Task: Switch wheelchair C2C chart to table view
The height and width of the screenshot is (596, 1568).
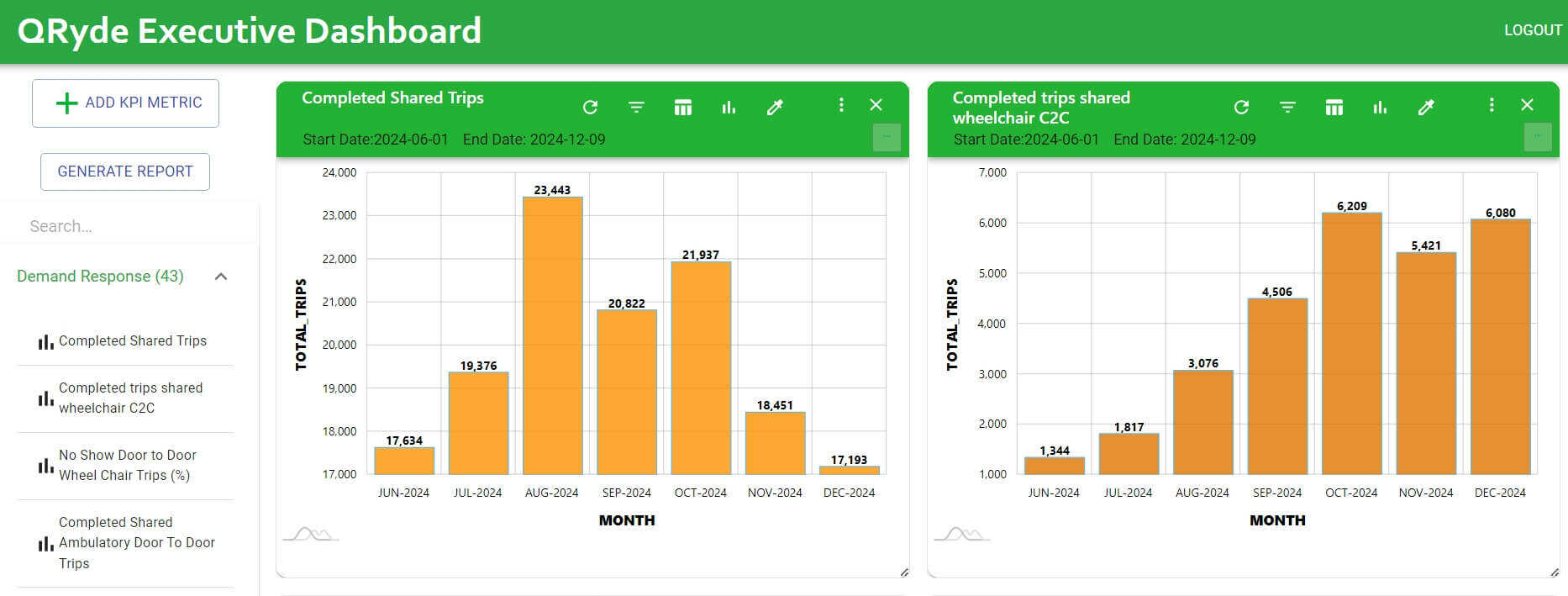Action: (x=1334, y=107)
